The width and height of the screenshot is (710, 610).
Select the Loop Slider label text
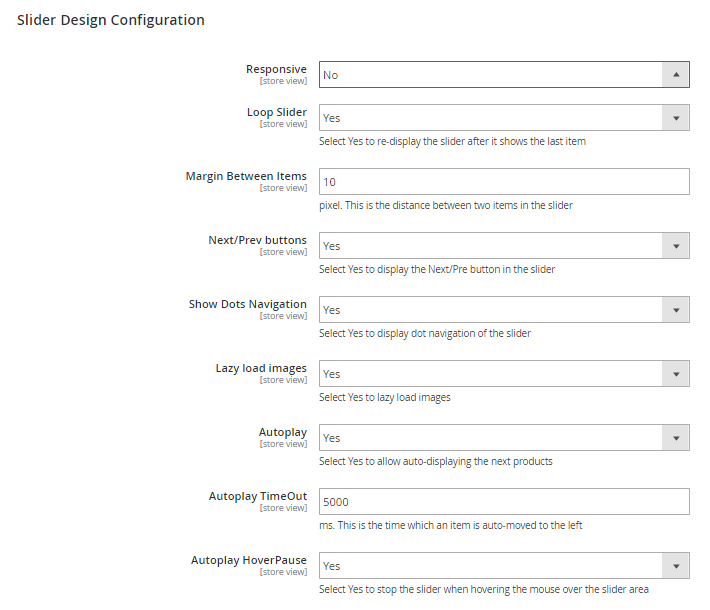pyautogui.click(x=276, y=112)
